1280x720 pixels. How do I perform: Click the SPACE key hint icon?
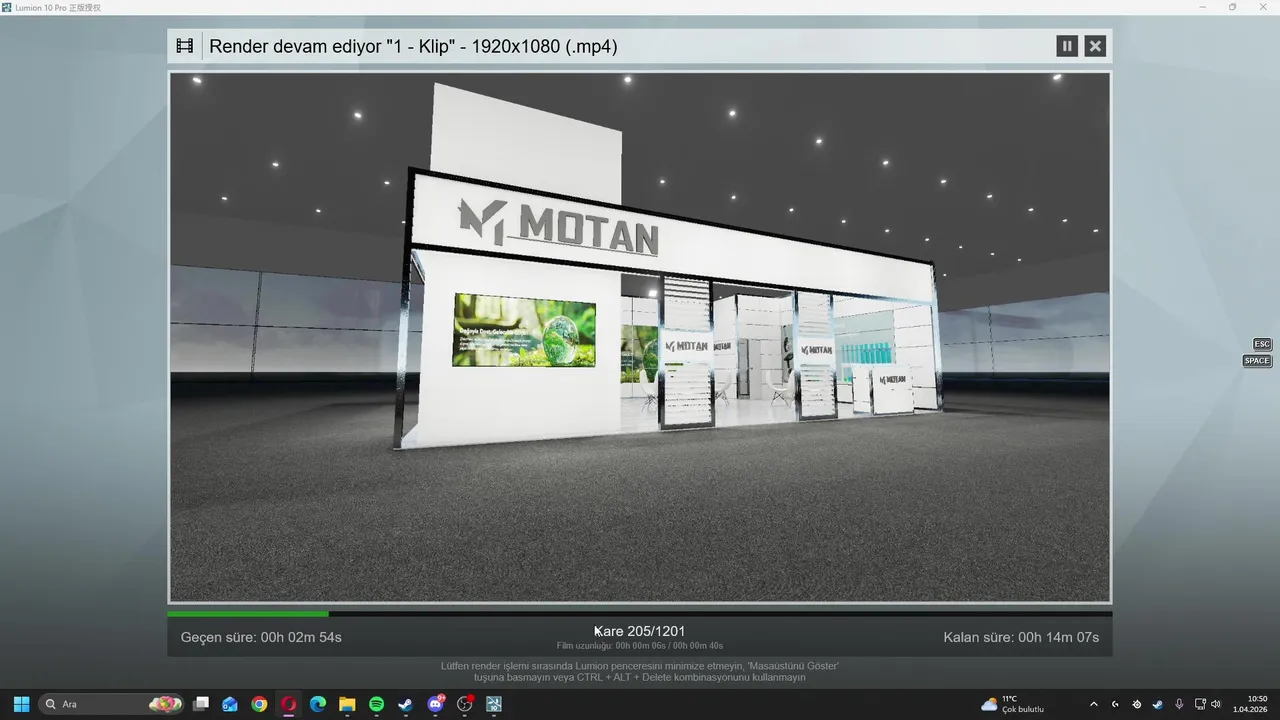[1257, 361]
